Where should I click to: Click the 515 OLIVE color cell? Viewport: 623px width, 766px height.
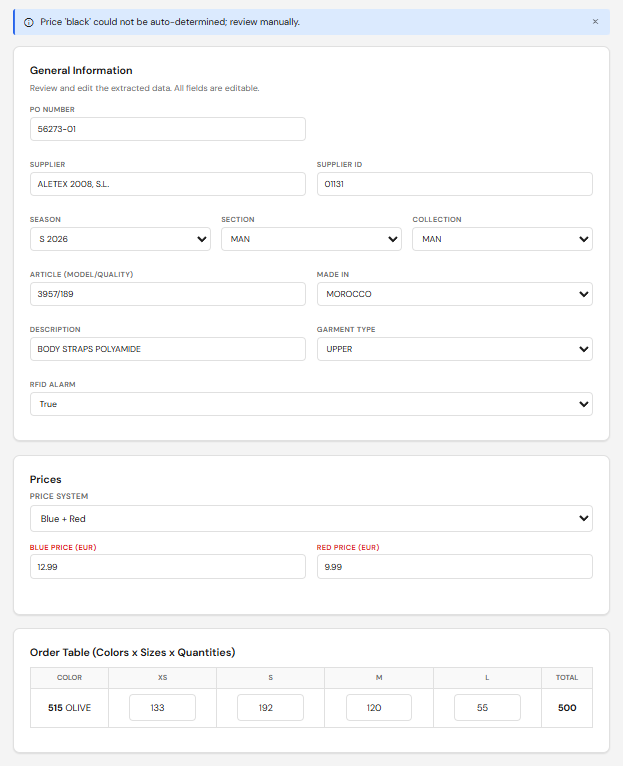pos(69,708)
